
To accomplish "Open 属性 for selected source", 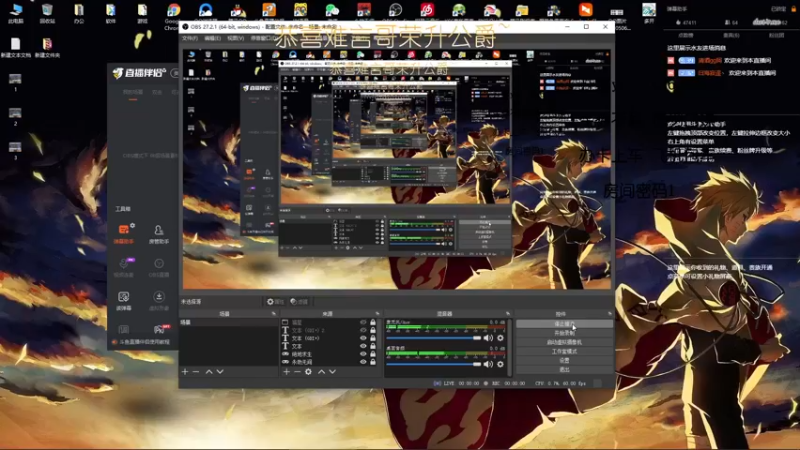I will 275,302.
